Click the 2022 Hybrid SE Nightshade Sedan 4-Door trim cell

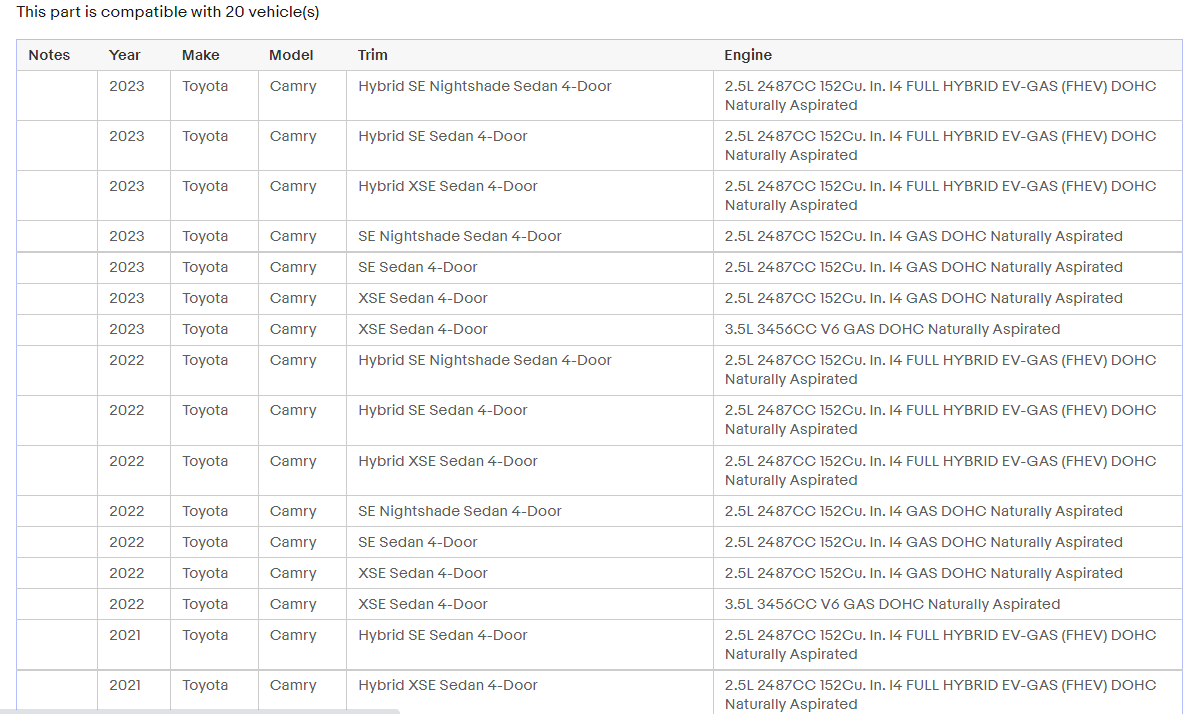(530, 370)
